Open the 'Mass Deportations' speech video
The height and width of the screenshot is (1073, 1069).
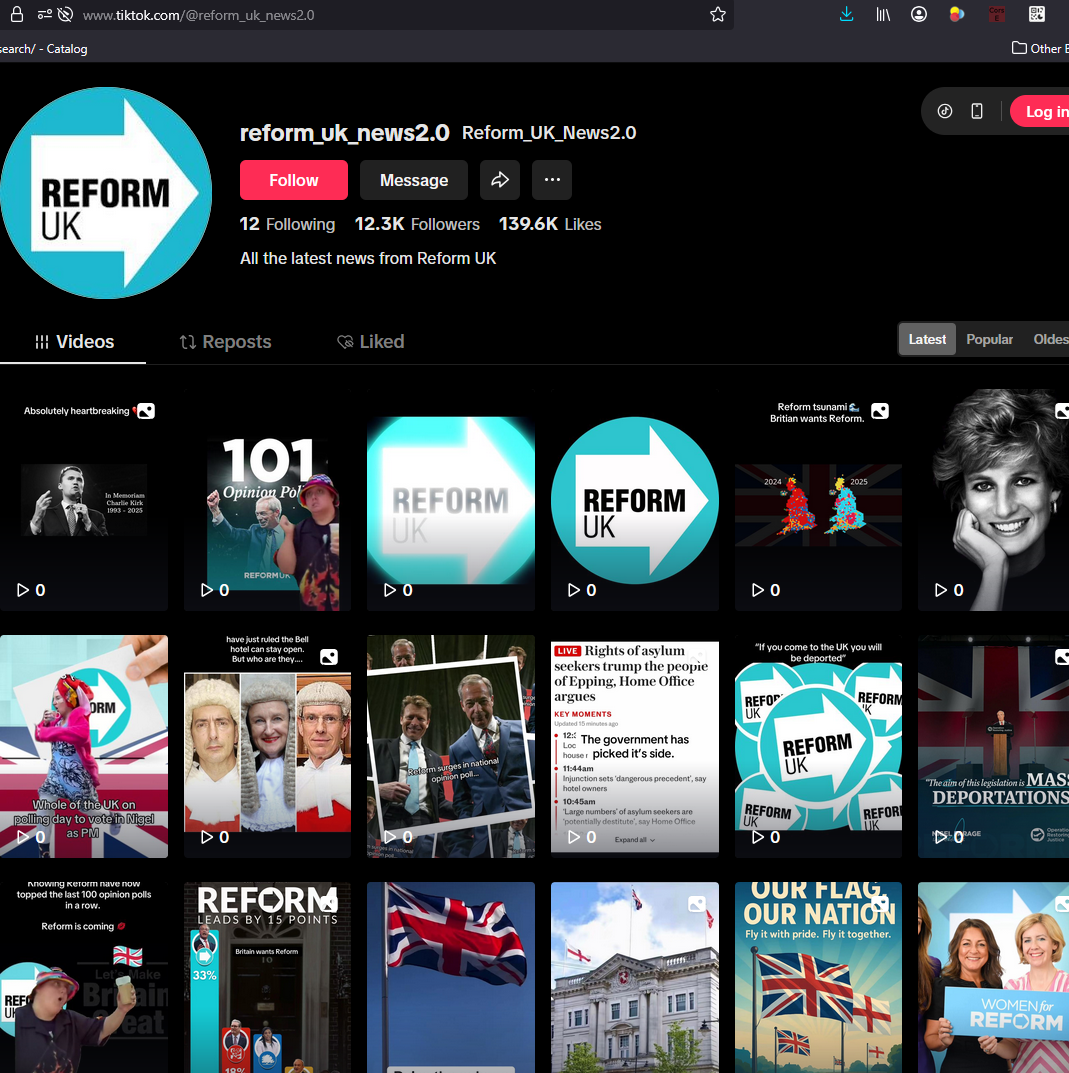tap(994, 746)
